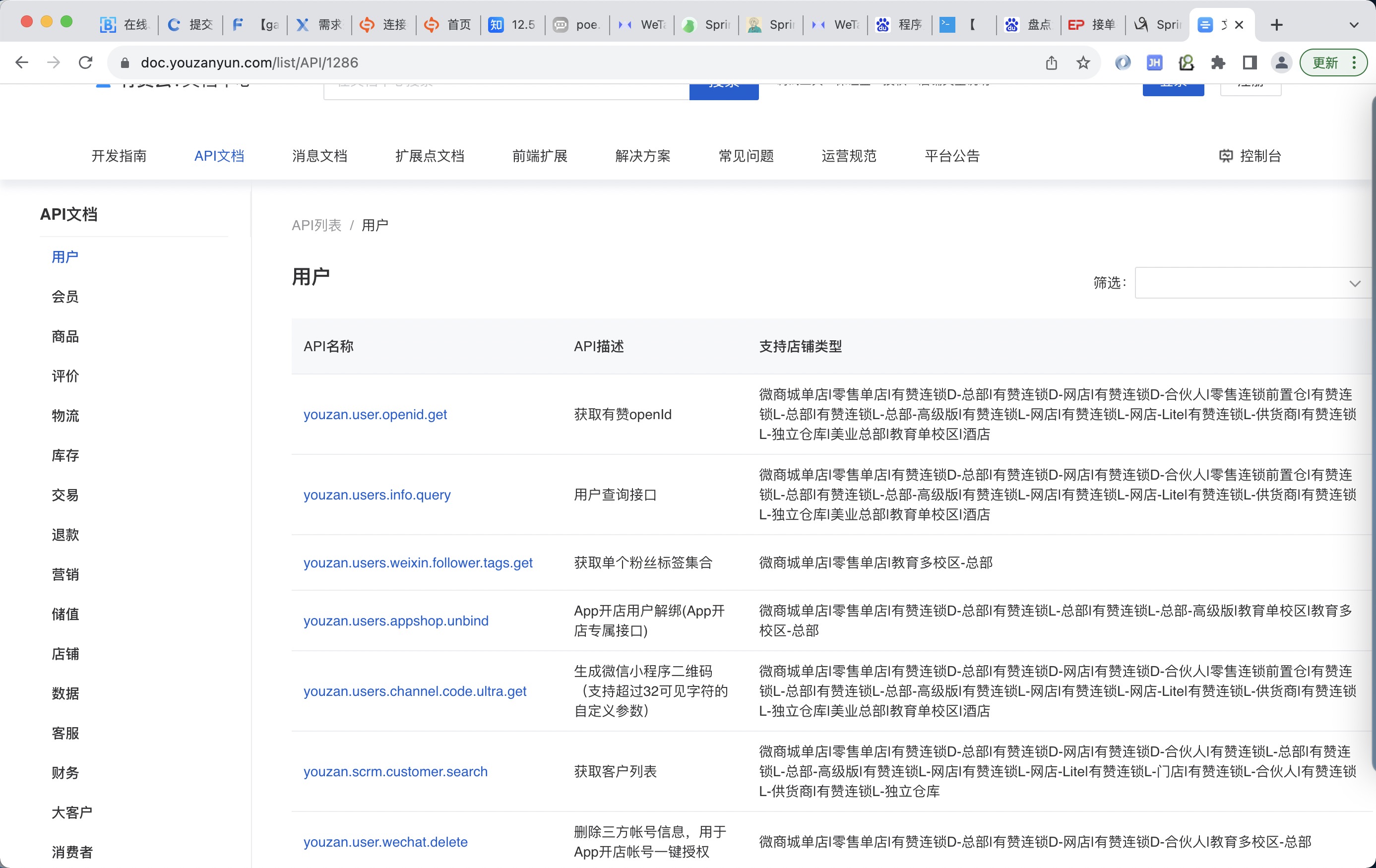Viewport: 1376px width, 868px height.
Task: Click the address bar URL
Action: [x=249, y=62]
